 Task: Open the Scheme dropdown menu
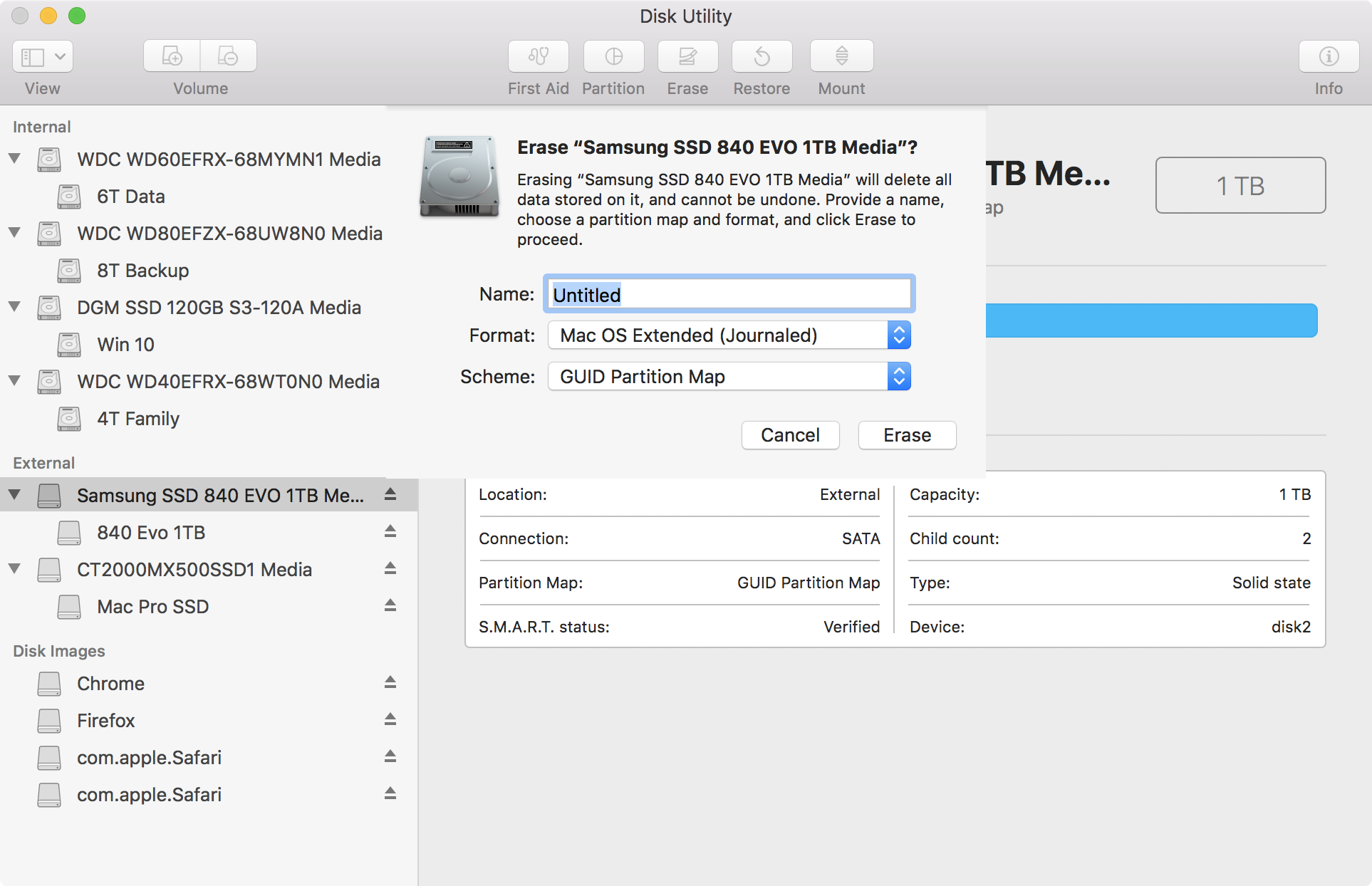pos(898,376)
